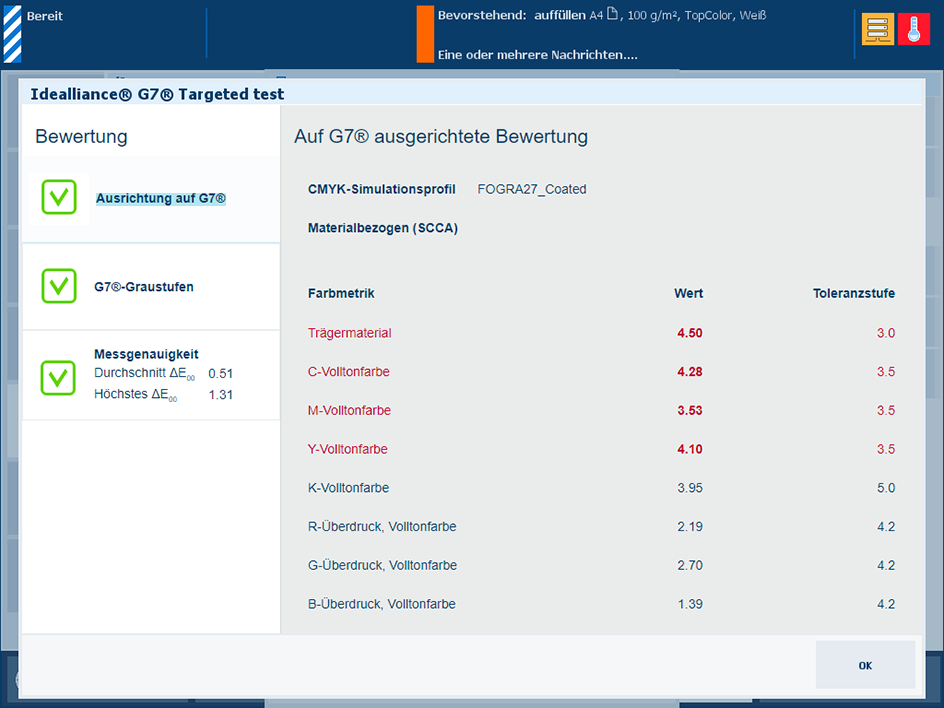Screen dimensions: 944x708
Task: Click the orange upcoming-action status bar
Action: click(425, 34)
